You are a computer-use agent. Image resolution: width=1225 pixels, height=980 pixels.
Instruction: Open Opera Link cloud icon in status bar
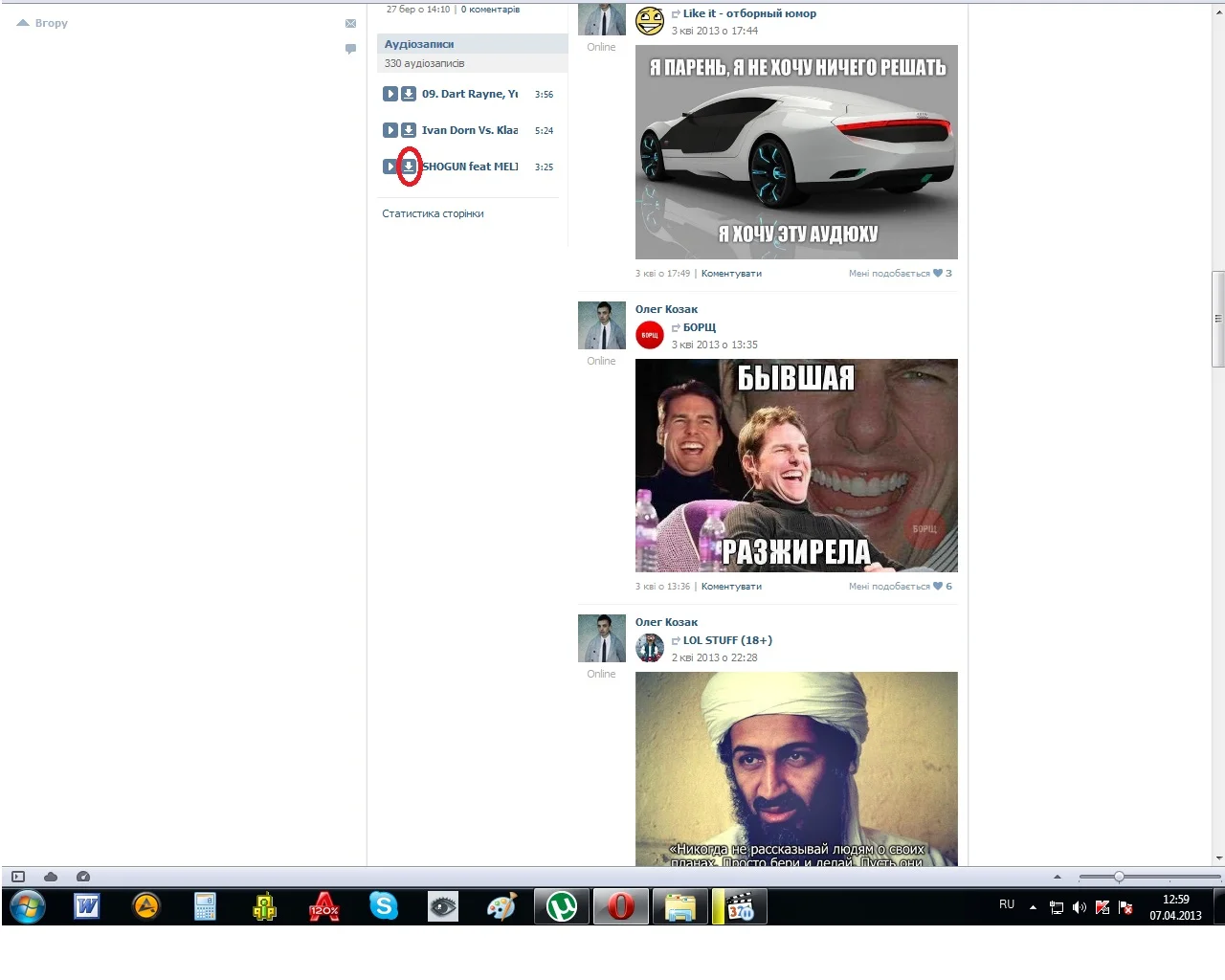tap(51, 877)
